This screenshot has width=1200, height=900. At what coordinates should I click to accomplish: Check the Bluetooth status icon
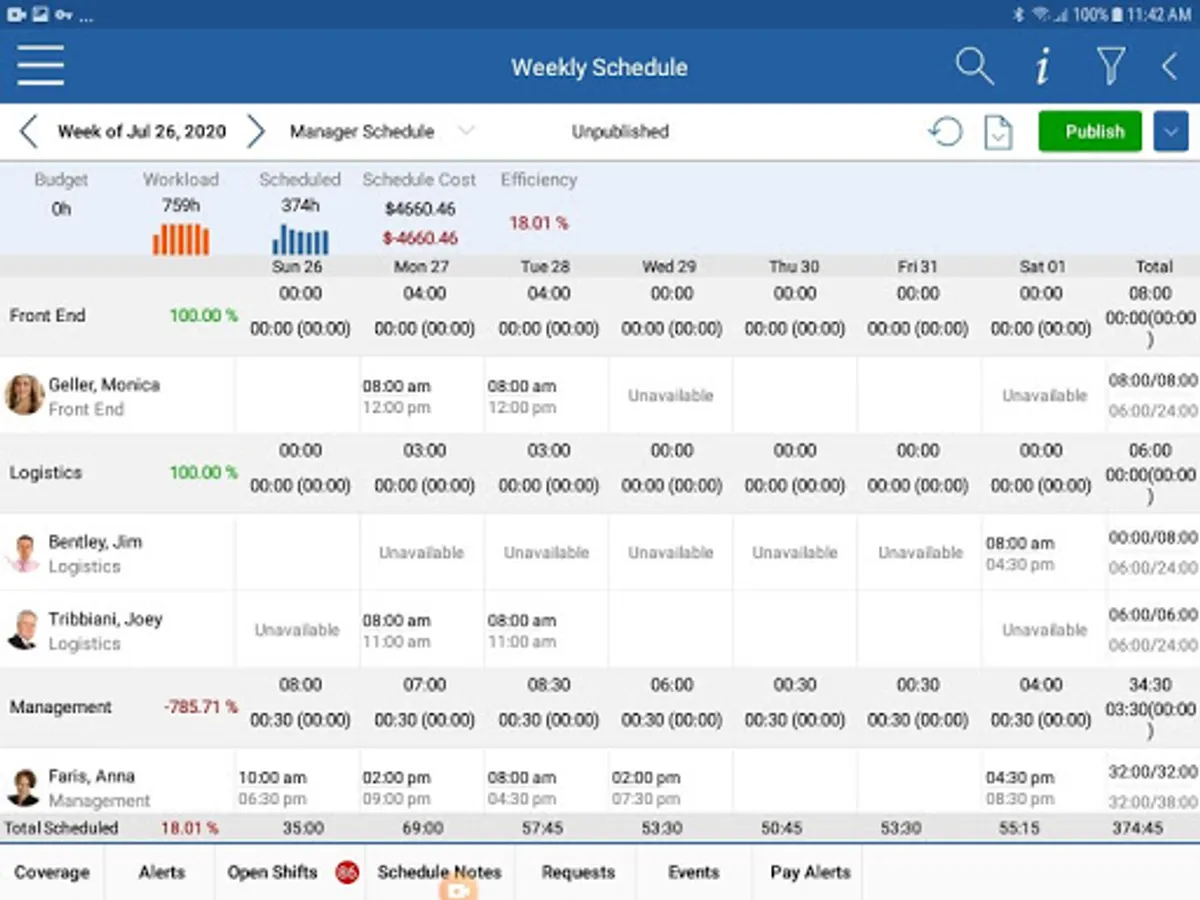[1018, 14]
